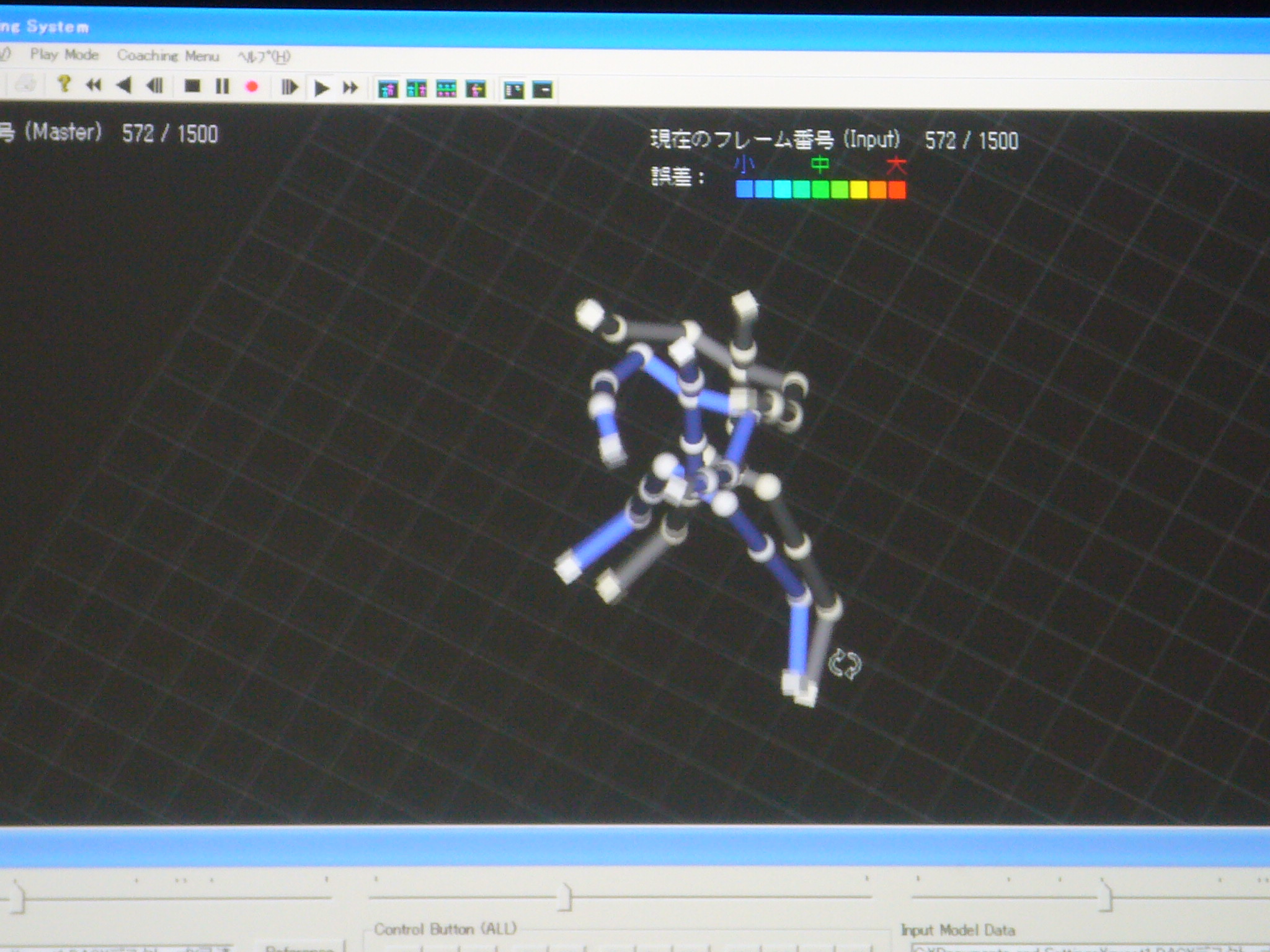Select the overlapped figures view icon
The width and height of the screenshot is (1270, 952).
tap(388, 89)
